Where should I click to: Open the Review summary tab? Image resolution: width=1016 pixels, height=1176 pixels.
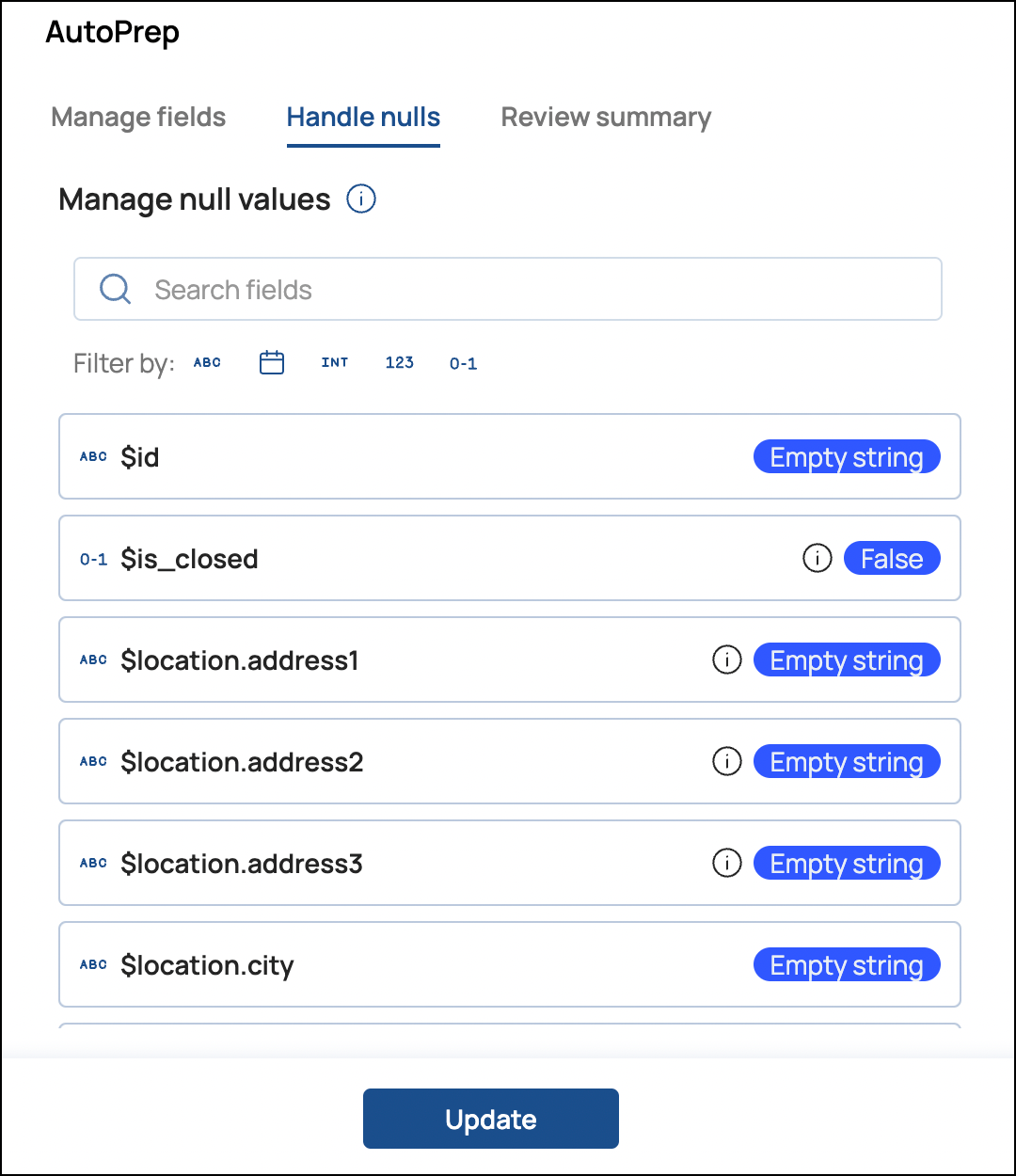tap(606, 117)
